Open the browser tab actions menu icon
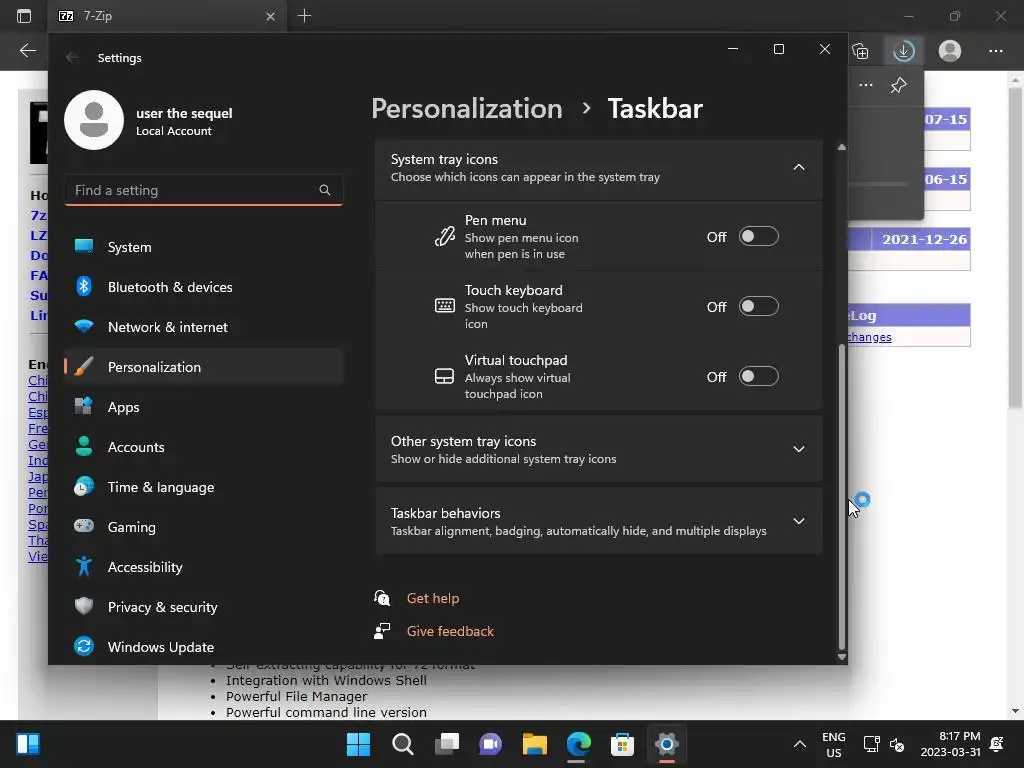The image size is (1024, 768). [24, 16]
